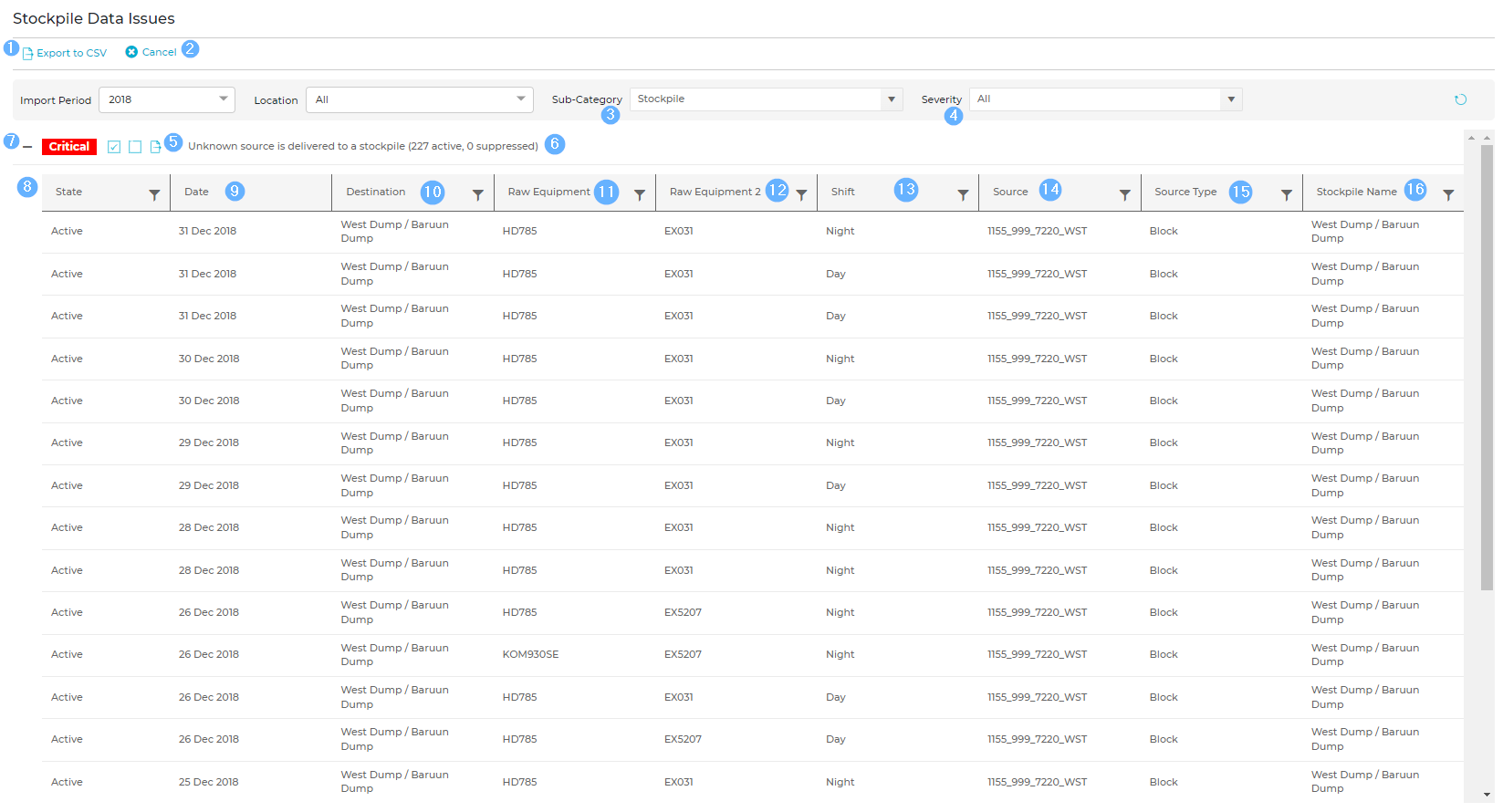Image resolution: width=1503 pixels, height=812 pixels.
Task: Click the export page icon beside Critical checkboxes
Action: click(x=155, y=147)
